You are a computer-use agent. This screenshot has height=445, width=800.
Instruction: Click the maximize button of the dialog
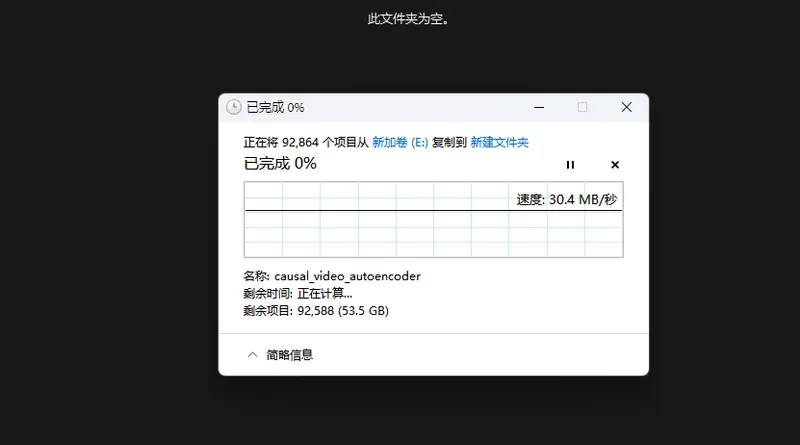(x=582, y=107)
